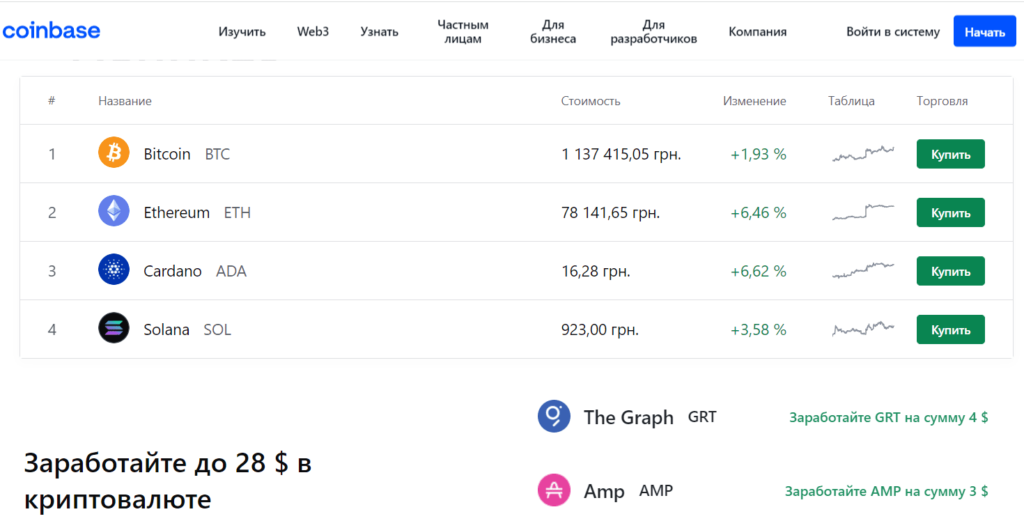Image resolution: width=1024 pixels, height=521 pixels.
Task: Open the Компания menu
Action: click(x=758, y=32)
